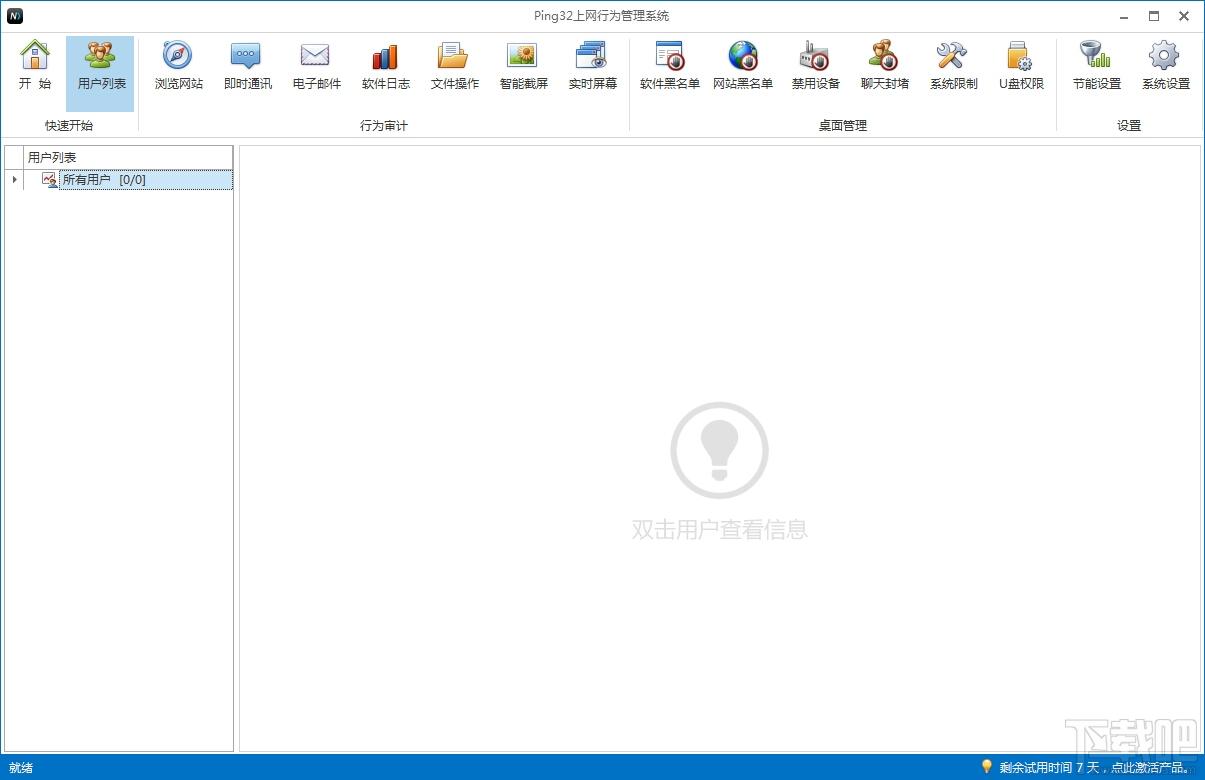The height and width of the screenshot is (780, 1205).
Task: Open 系统设置 gear icon
Action: 1165,66
